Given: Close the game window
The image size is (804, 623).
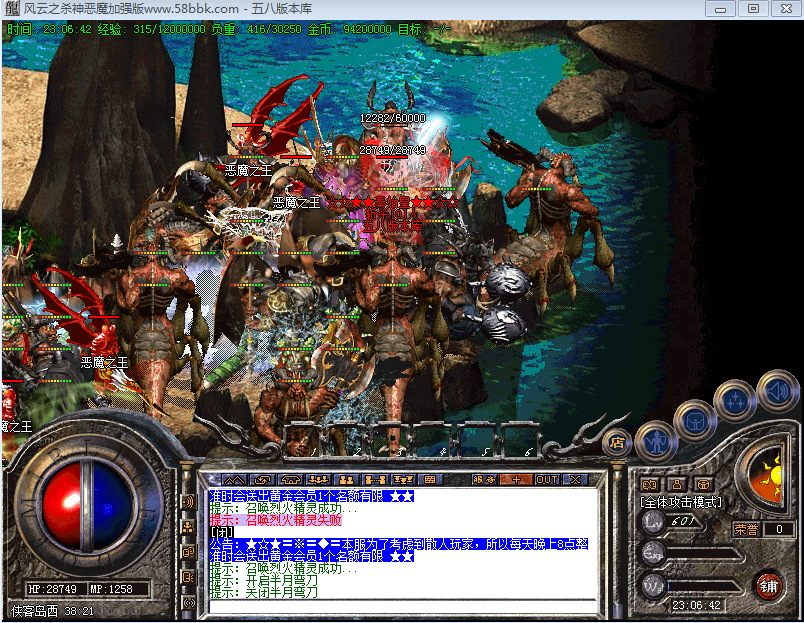Looking at the screenshot, I should pos(786,9).
